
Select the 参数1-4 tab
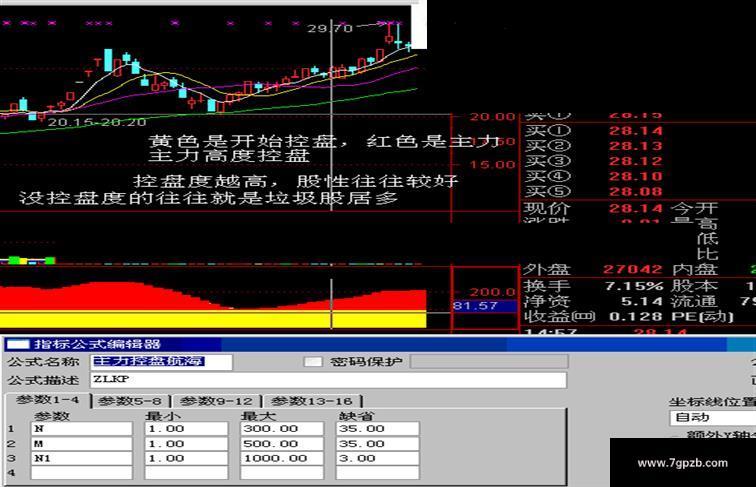pos(47,400)
